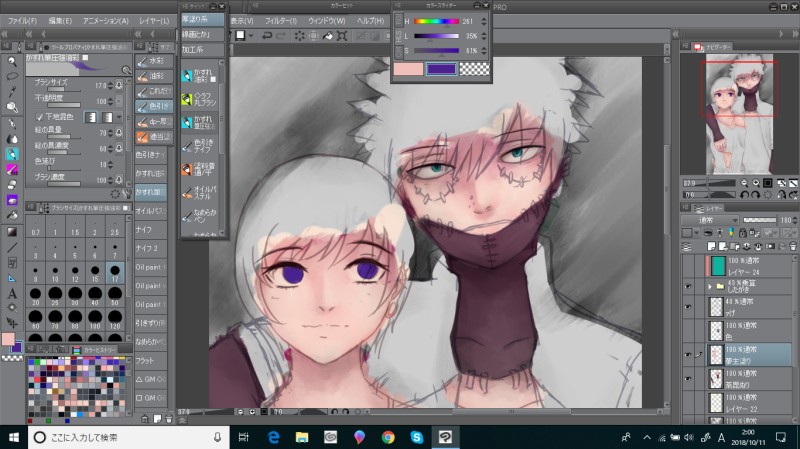
Task: Click Rotate left icon in Navigator panel
Action: [744, 194]
